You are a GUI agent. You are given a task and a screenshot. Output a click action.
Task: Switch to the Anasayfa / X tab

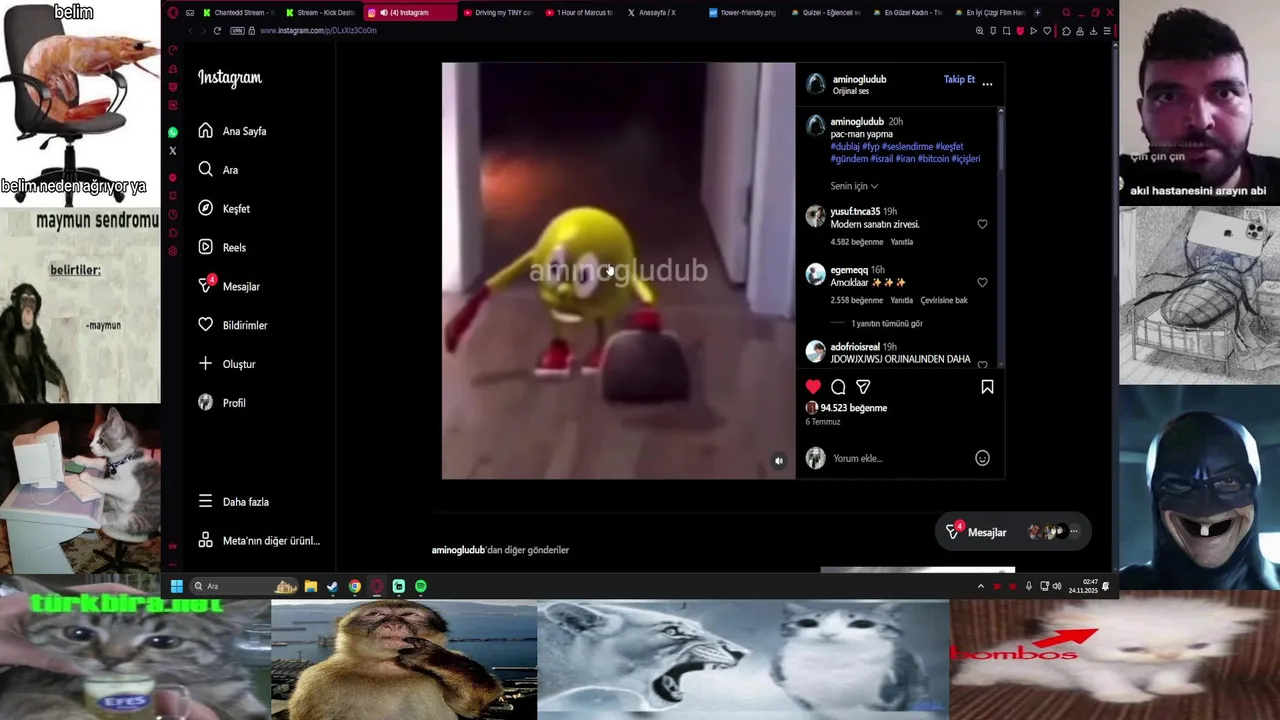pyautogui.click(x=655, y=13)
